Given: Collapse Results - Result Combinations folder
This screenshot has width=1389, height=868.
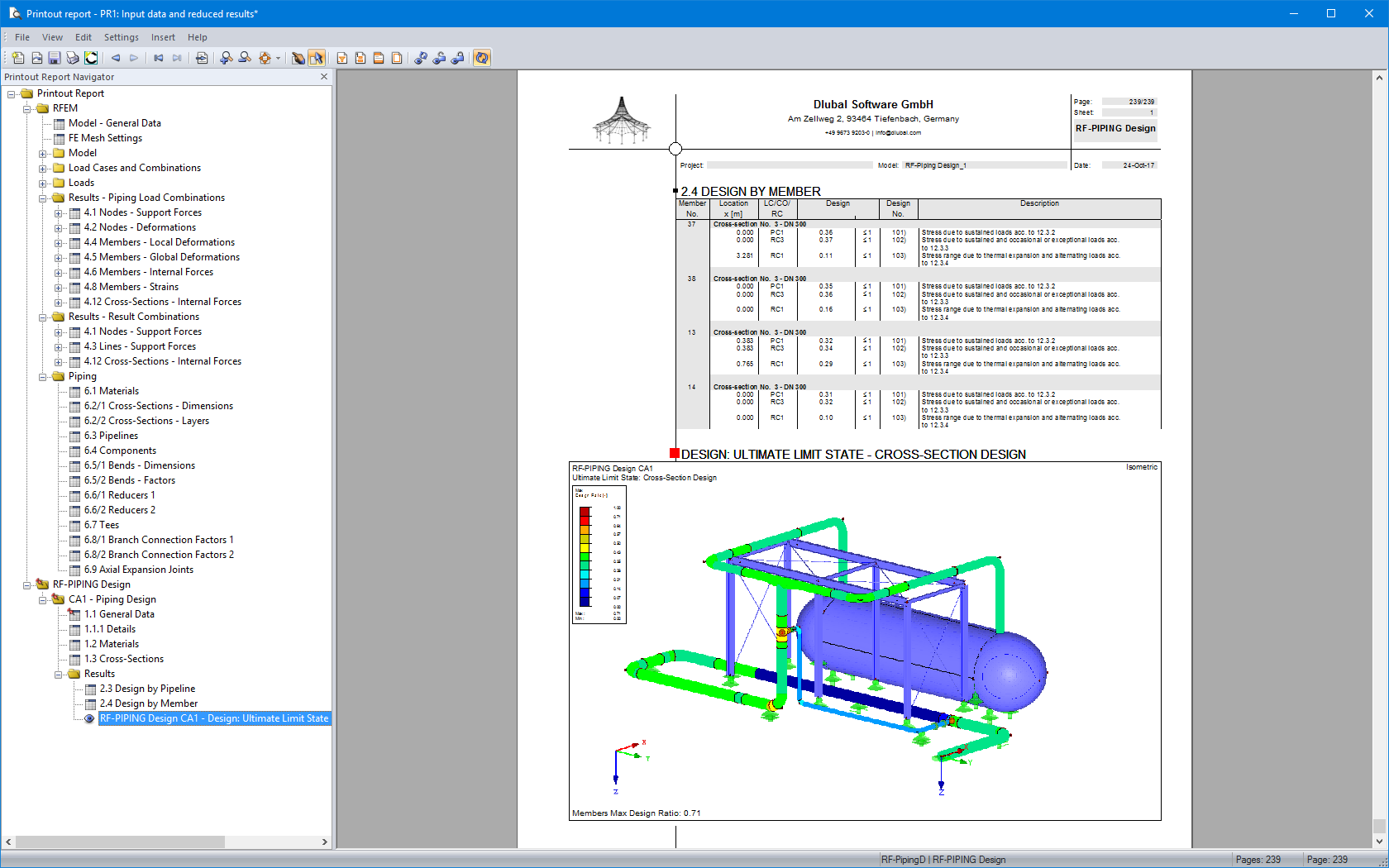Looking at the screenshot, I should tap(43, 317).
